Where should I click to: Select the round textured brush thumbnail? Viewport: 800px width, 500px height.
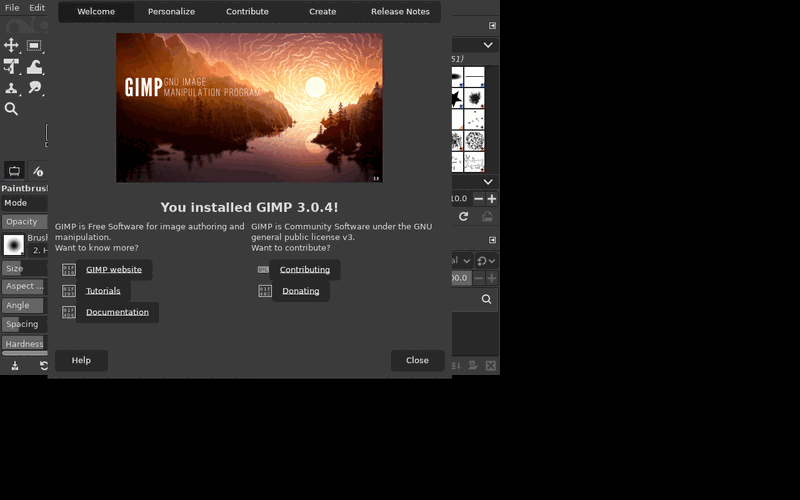click(474, 140)
